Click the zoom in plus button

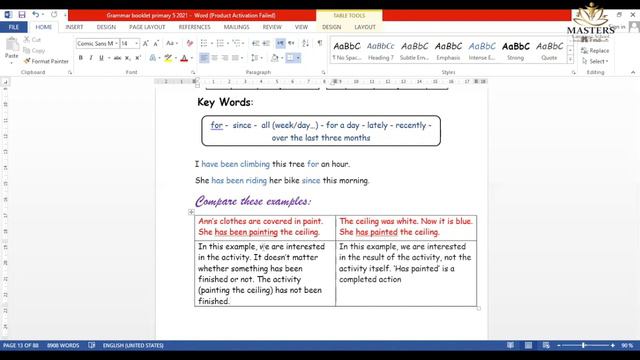[613, 345]
